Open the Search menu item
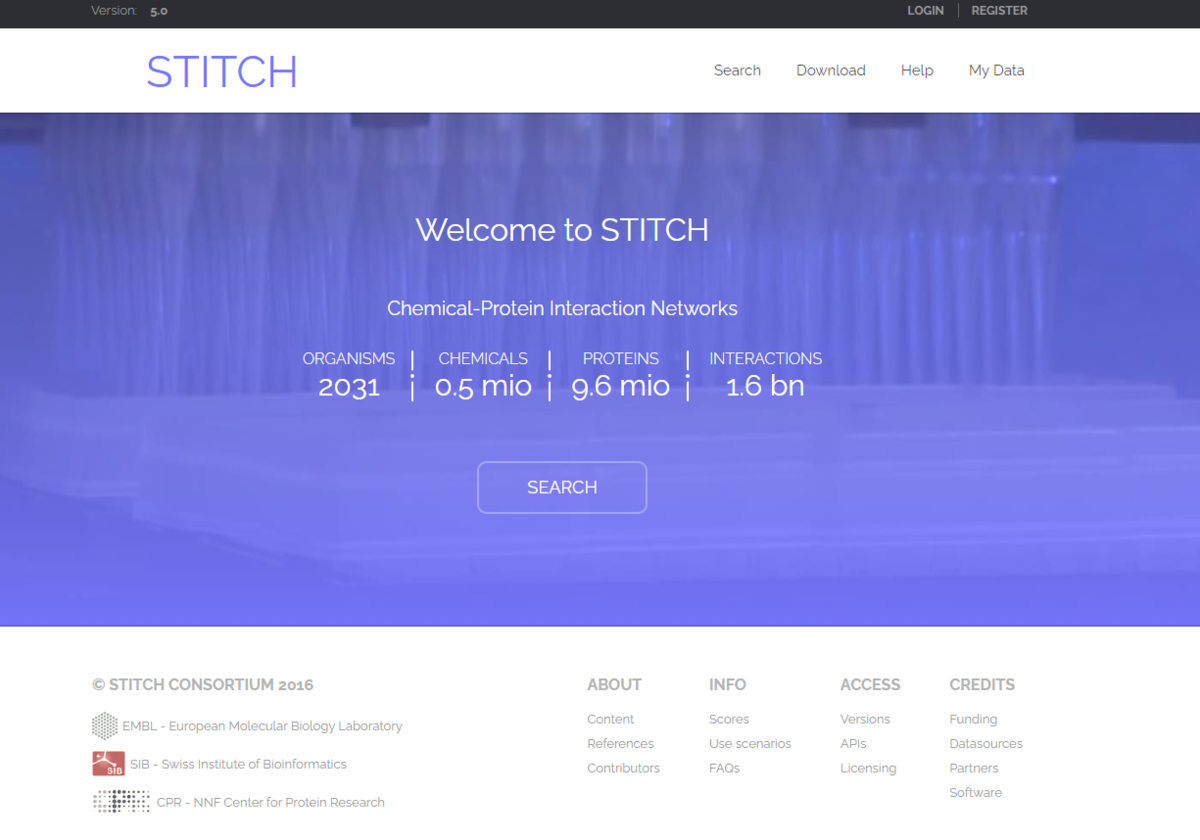The width and height of the screenshot is (1200, 840). tap(737, 70)
